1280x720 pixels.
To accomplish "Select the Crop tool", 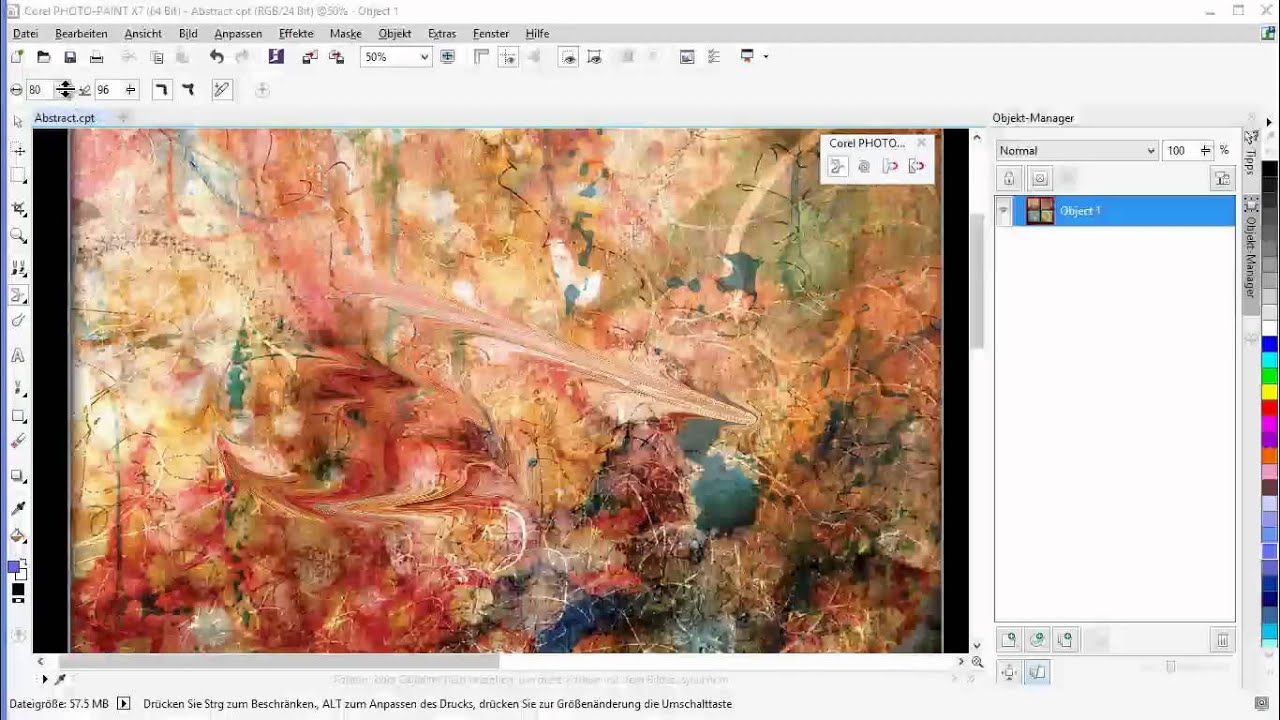I will coord(18,208).
